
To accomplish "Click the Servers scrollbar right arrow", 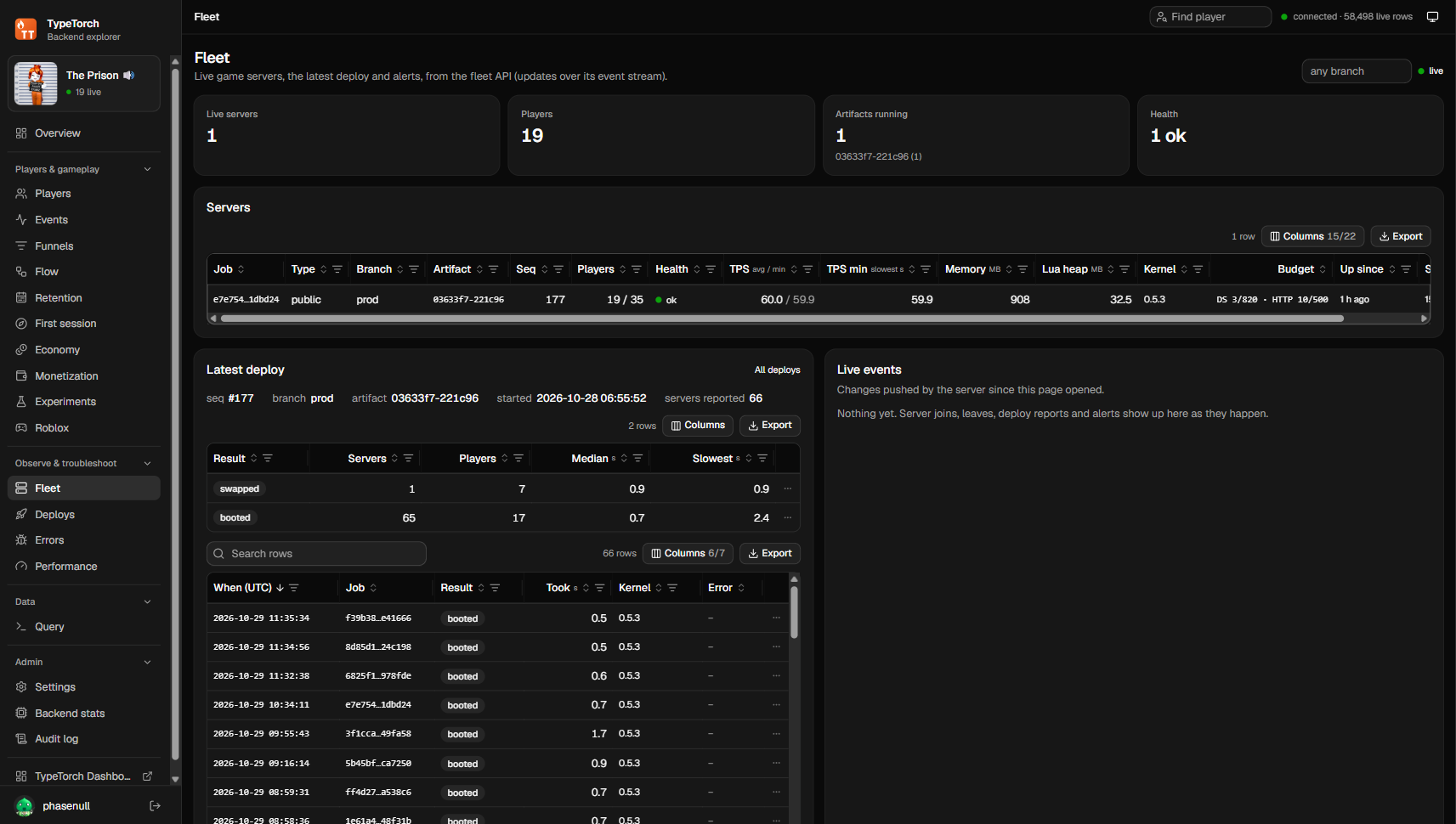I will [x=1425, y=319].
